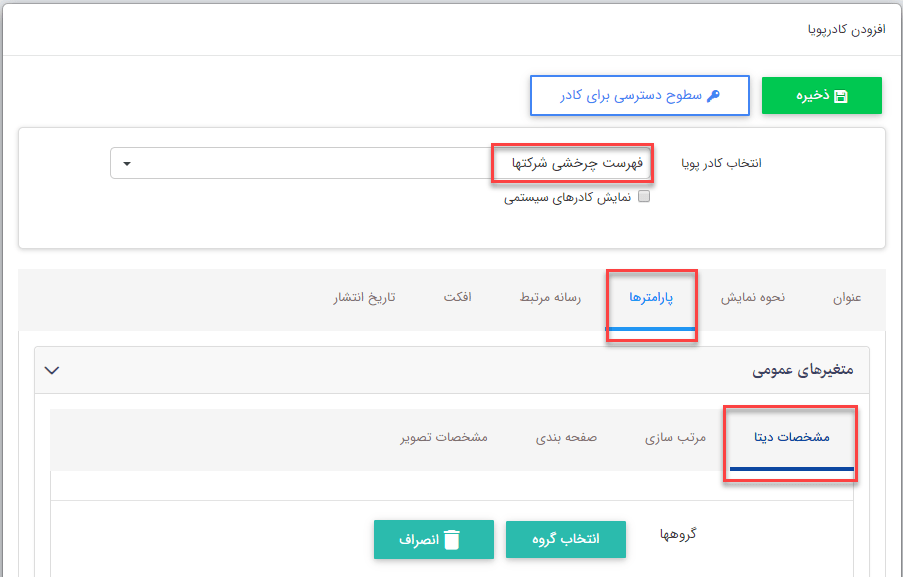Image resolution: width=903 pixels, height=577 pixels.
Task: Click the انصراف cancel button
Action: pyautogui.click(x=433, y=539)
